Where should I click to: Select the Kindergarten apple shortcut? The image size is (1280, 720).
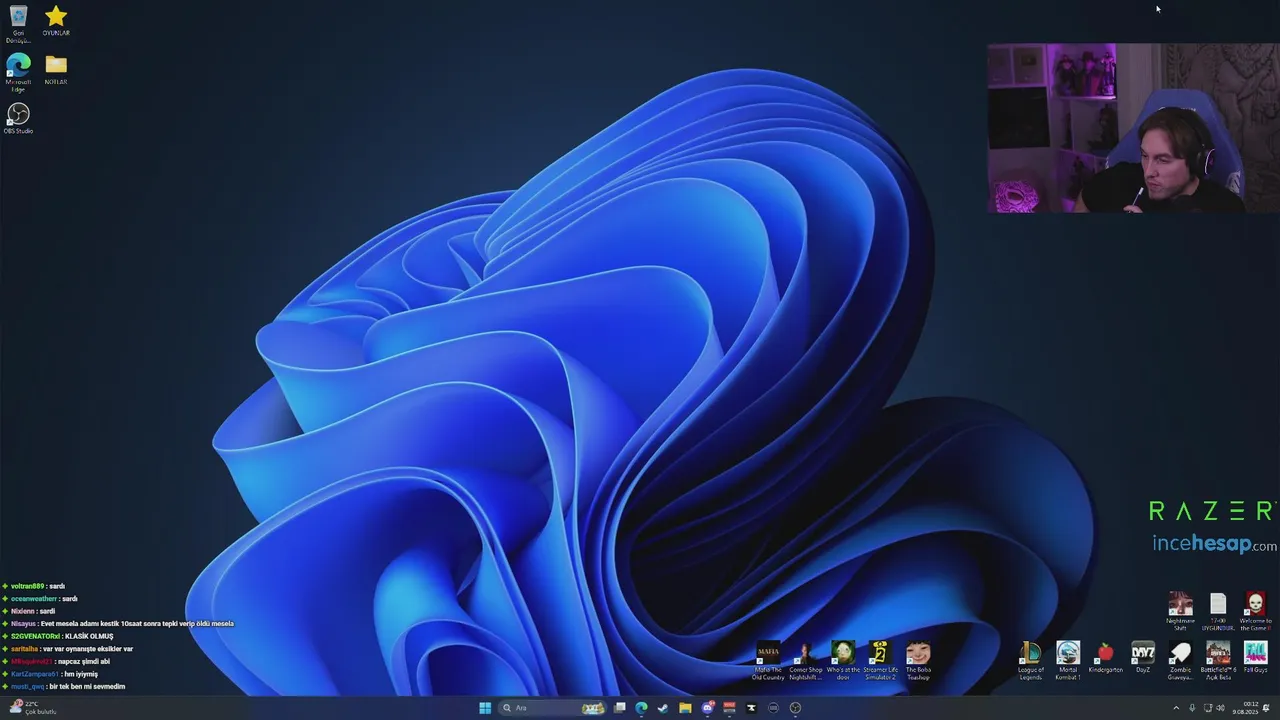tap(1105, 658)
